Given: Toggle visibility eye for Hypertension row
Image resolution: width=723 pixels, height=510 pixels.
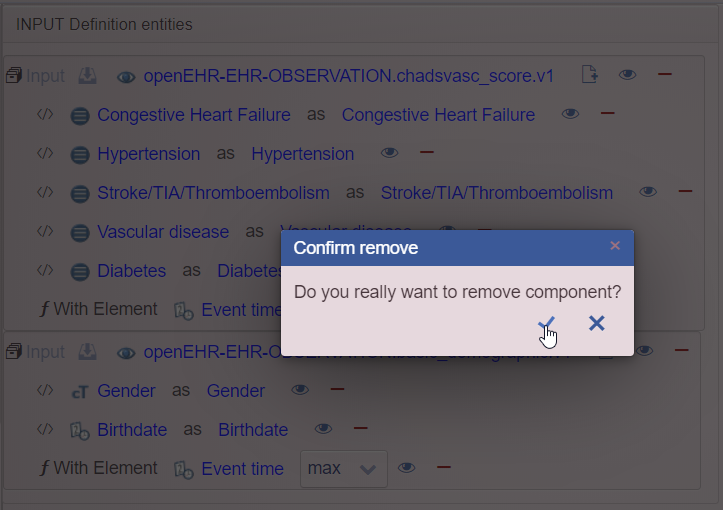Looking at the screenshot, I should [x=390, y=152].
